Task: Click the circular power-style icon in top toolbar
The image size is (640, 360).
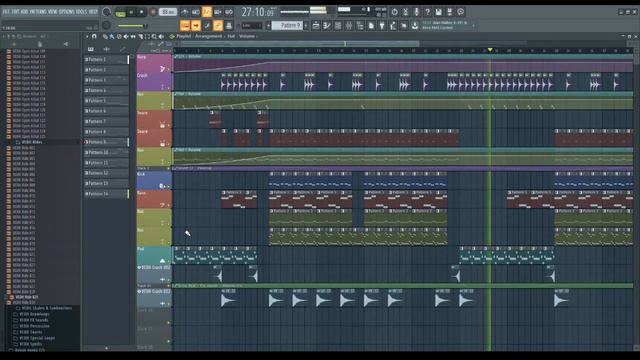Action: (394, 12)
